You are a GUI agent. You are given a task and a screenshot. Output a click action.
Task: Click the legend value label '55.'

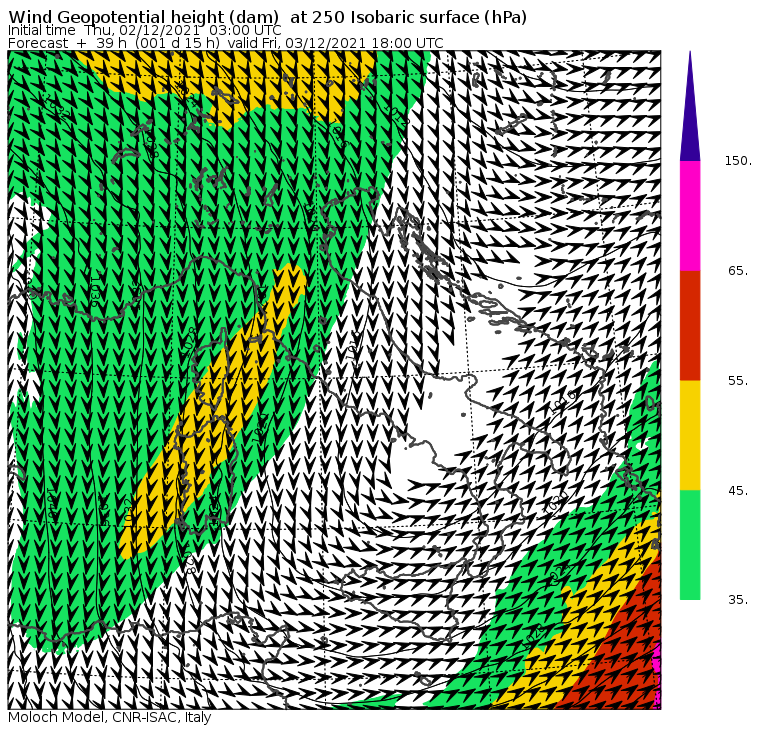pos(738,381)
